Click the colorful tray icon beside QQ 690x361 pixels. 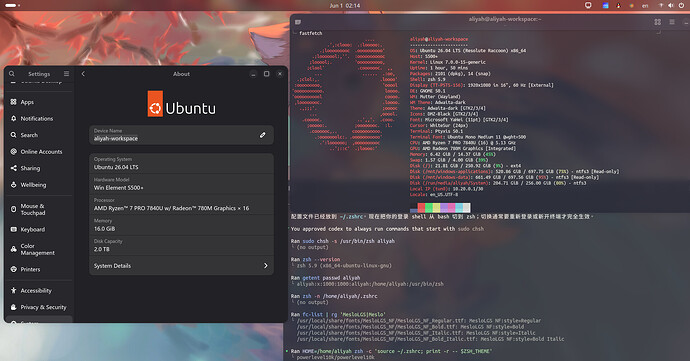pos(631,6)
